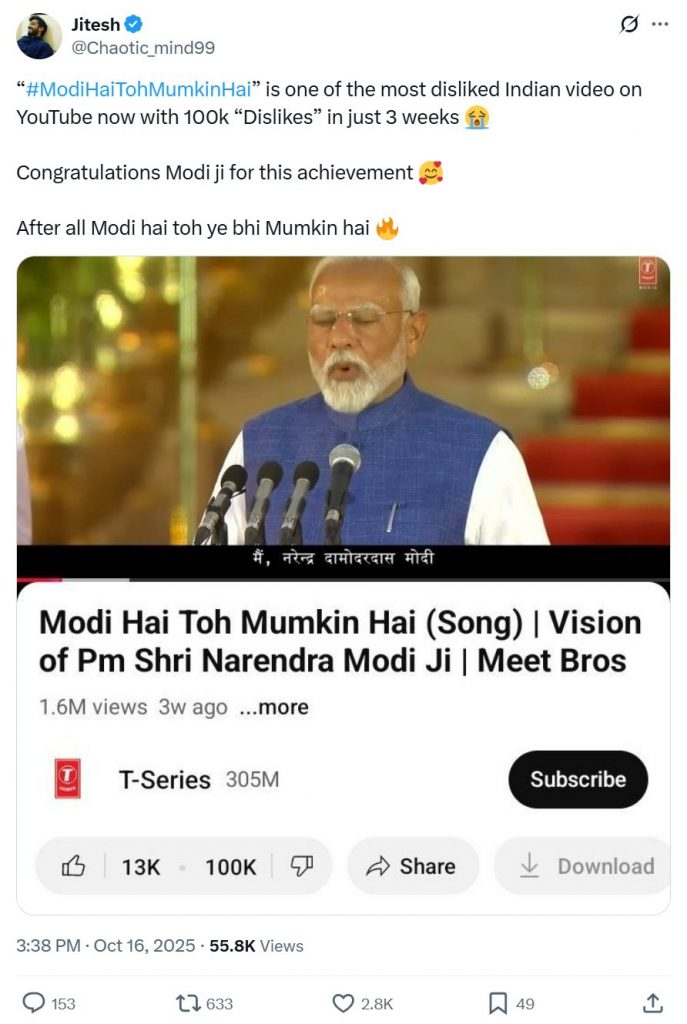Subscribe to T-Series channel

(x=578, y=780)
